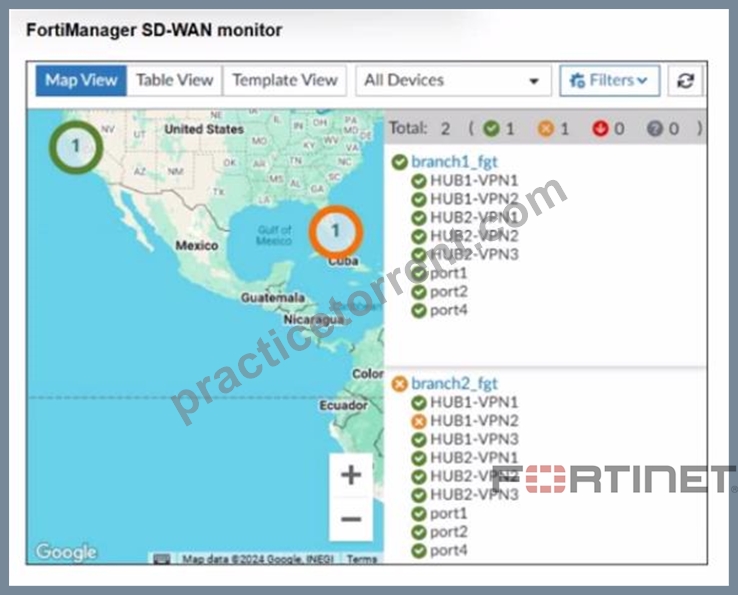Zoom out the map with minus
Image resolution: width=738 pixels, height=595 pixels.
click(351, 519)
